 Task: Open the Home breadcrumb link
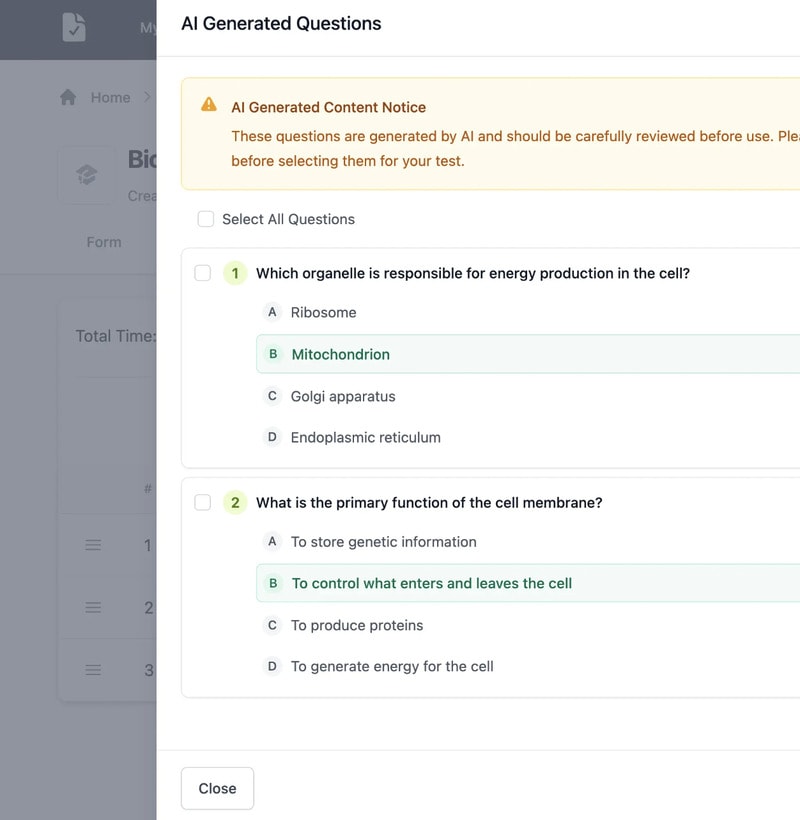coord(110,97)
